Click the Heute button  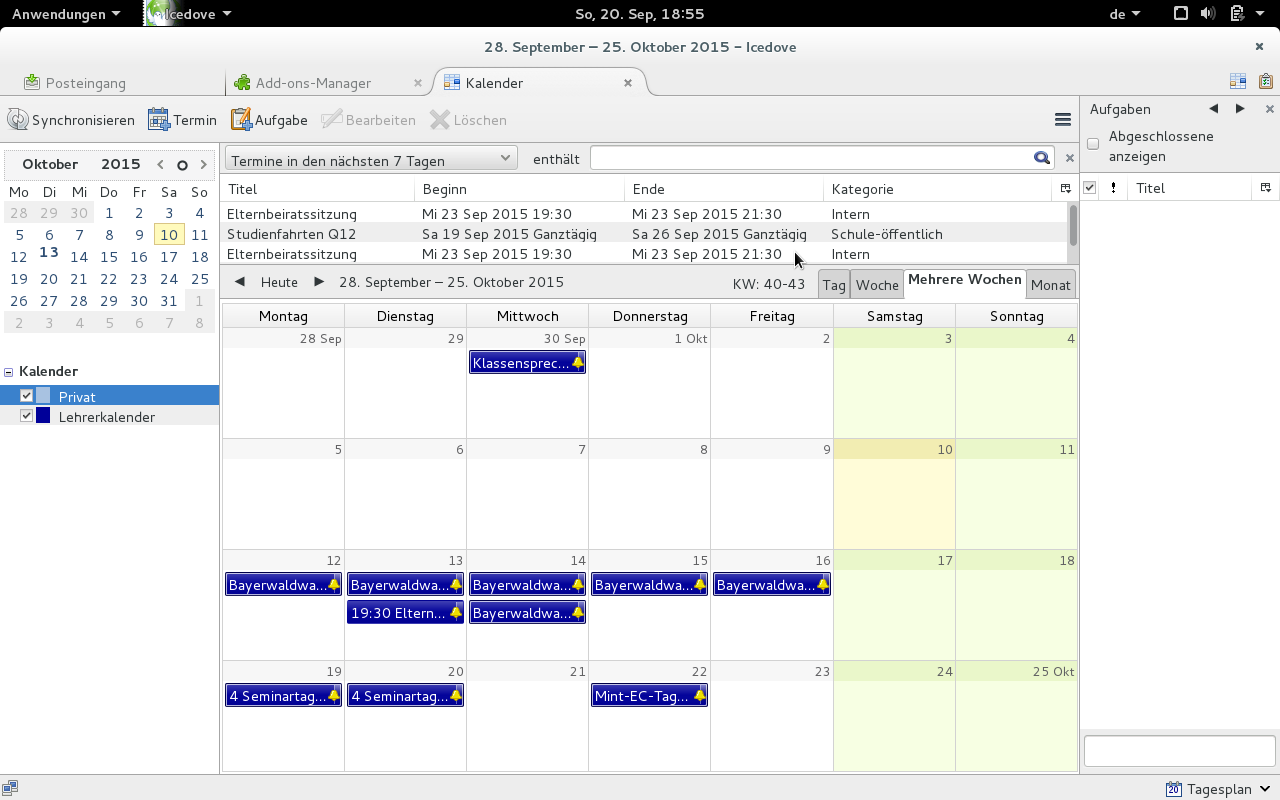279,282
